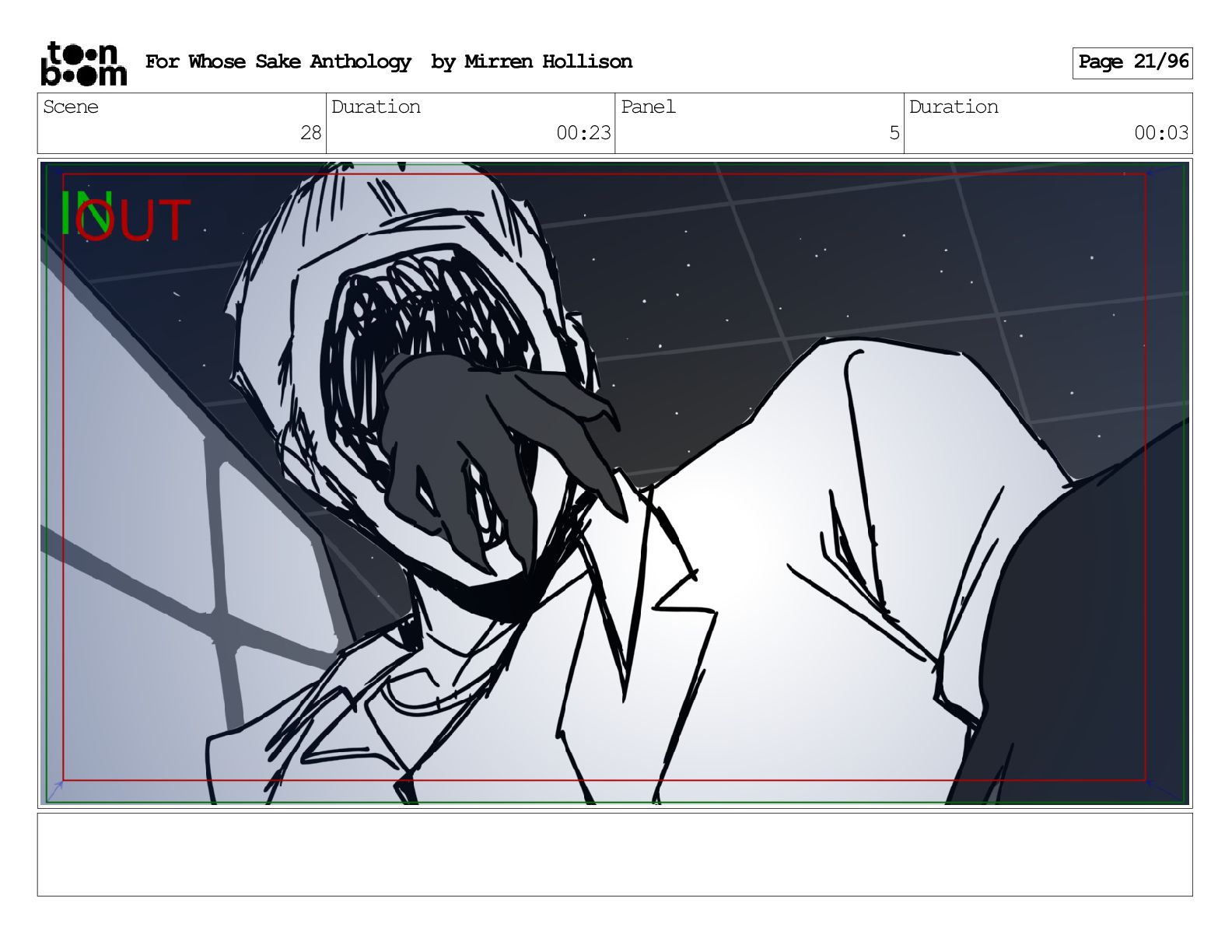The height and width of the screenshot is (952, 1232).
Task: Click the panel number '5'
Action: [894, 133]
